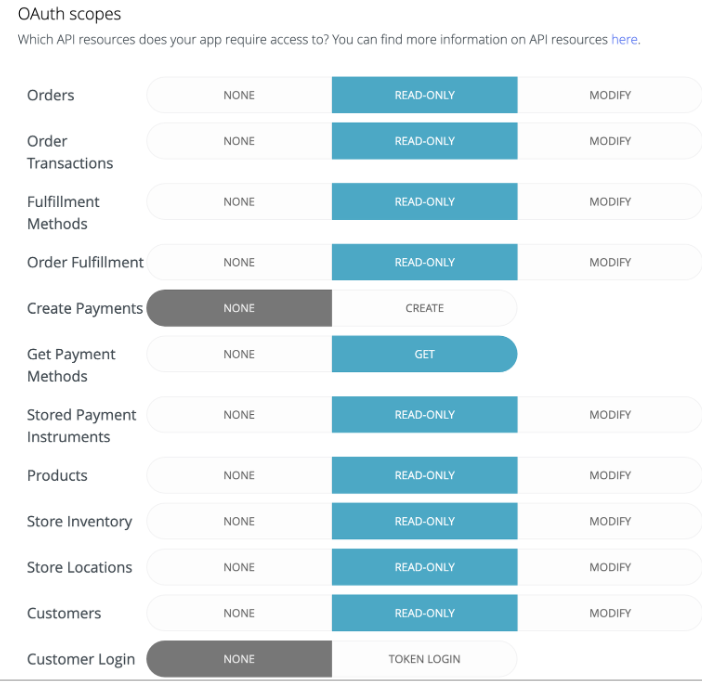Open the API resources 'here' link
The width and height of the screenshot is (702, 682).
(x=624, y=40)
